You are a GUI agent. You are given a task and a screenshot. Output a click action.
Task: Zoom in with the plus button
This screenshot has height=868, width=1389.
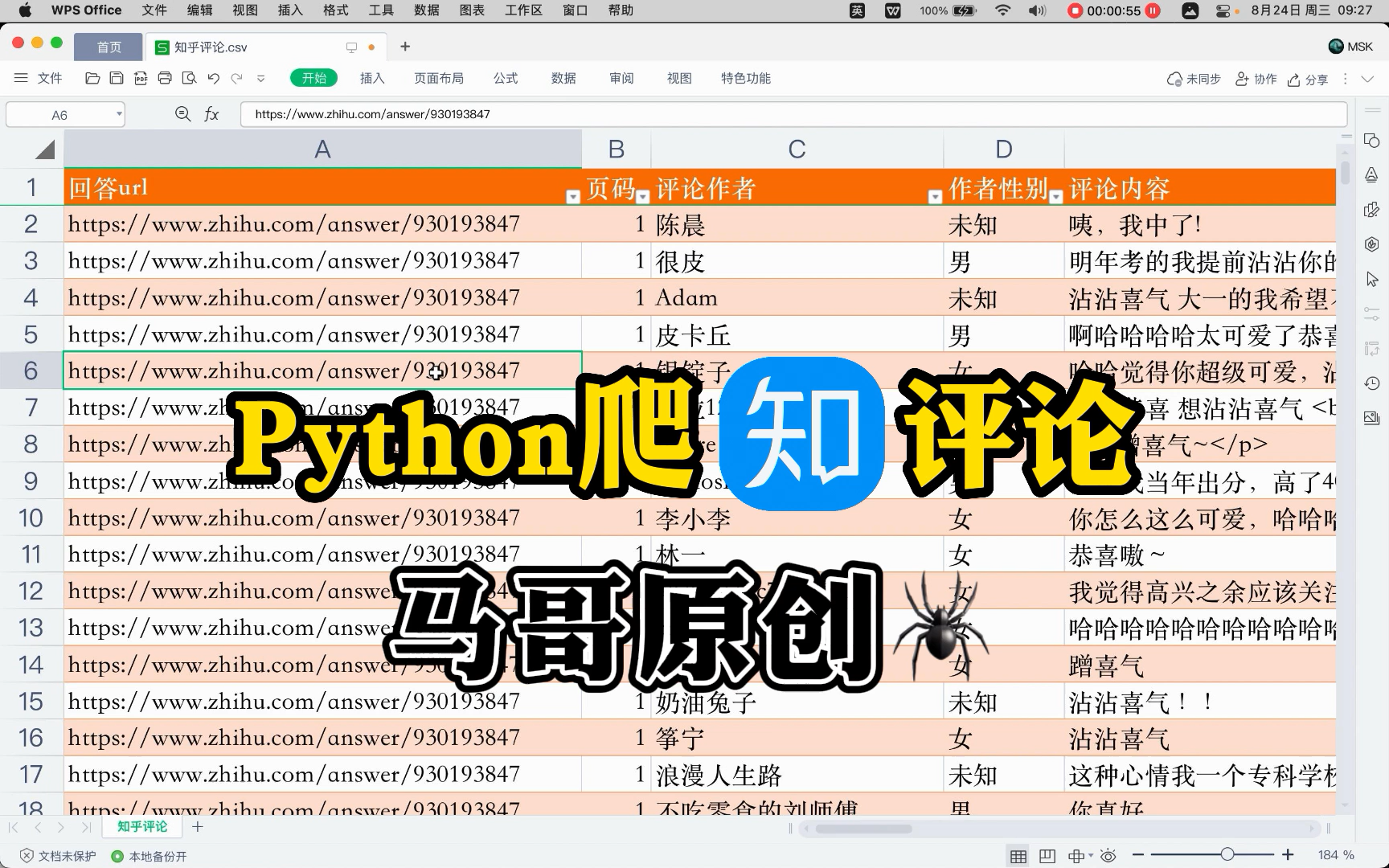(1288, 855)
